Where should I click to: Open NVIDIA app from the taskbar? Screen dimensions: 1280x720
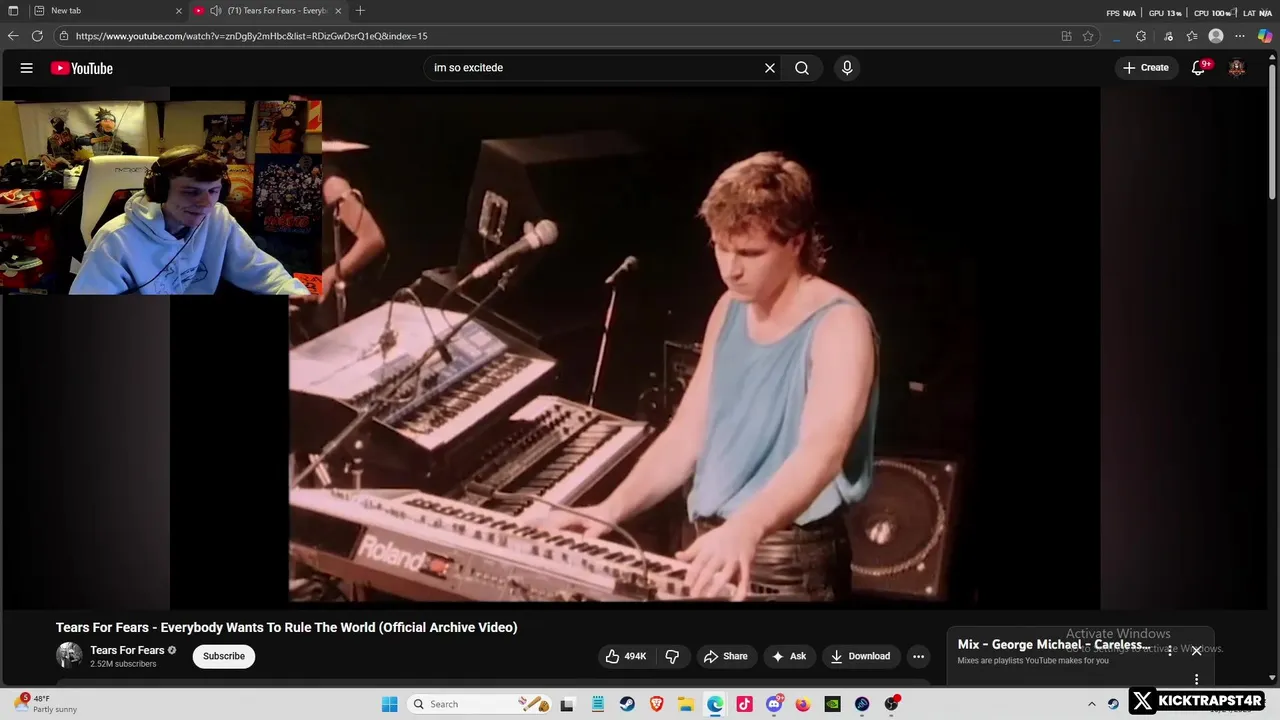832,704
